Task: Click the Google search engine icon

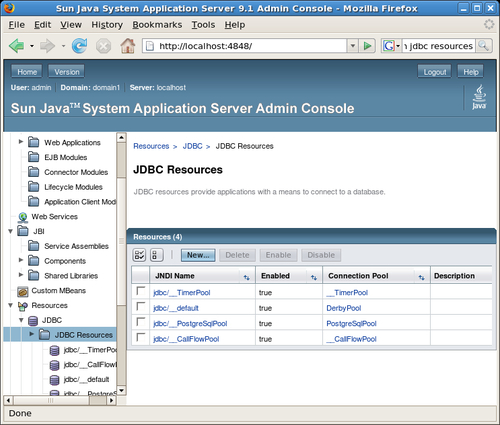Action: click(x=389, y=46)
